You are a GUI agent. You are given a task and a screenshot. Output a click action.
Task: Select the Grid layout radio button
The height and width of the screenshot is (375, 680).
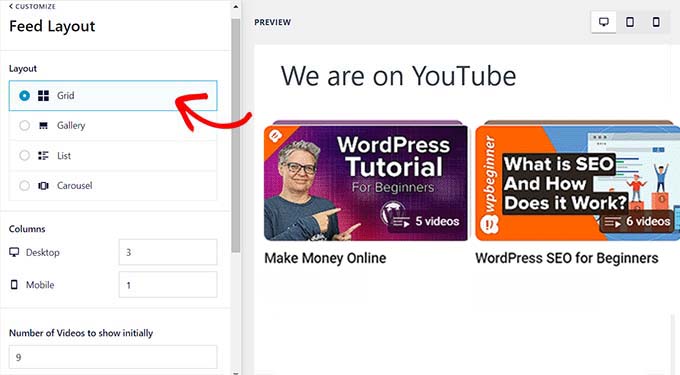click(x=25, y=95)
